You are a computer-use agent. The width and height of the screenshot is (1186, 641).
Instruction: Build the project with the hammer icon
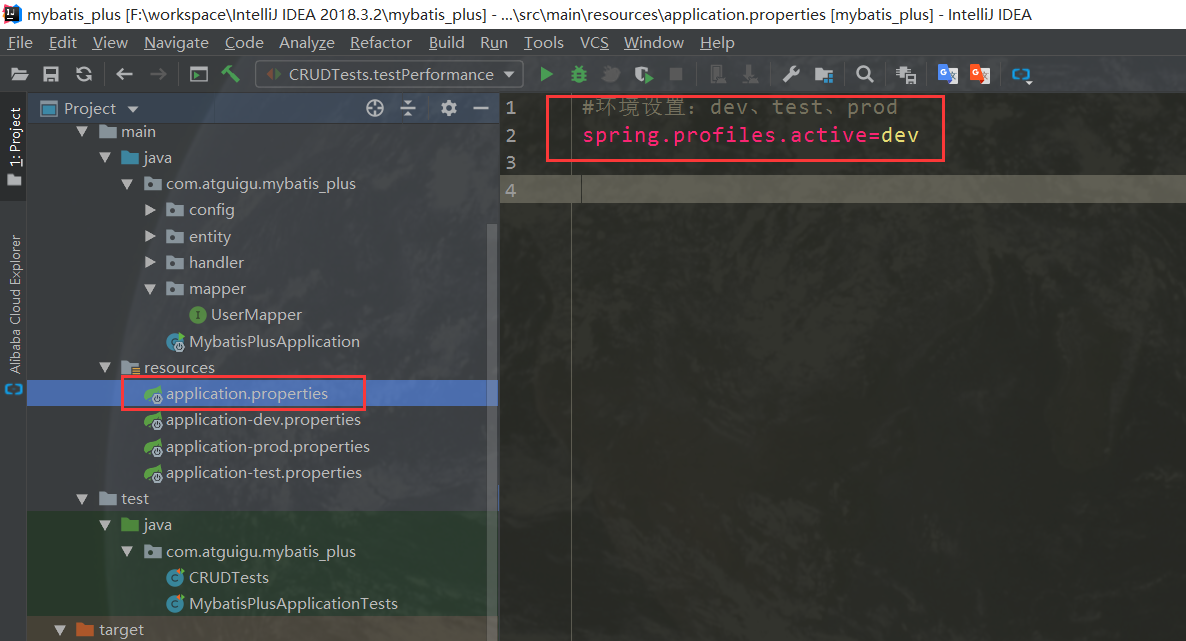pyautogui.click(x=231, y=73)
